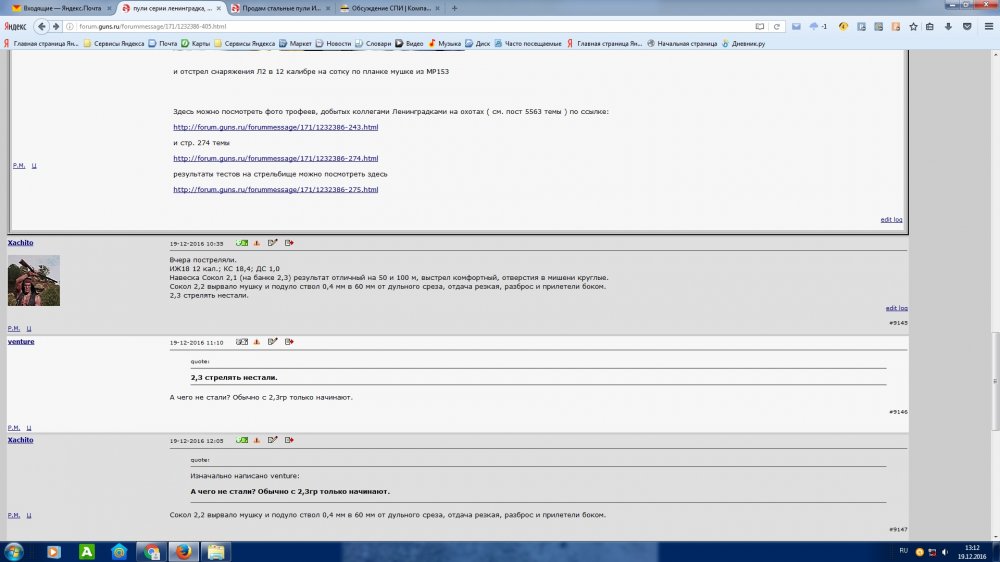Switch to the Обсуждение СПИ tab

[x=387, y=8]
